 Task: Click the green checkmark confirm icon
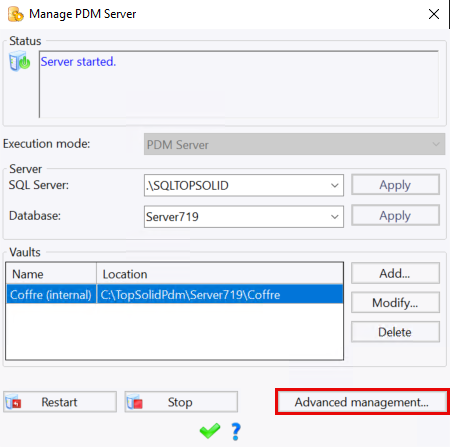210,431
